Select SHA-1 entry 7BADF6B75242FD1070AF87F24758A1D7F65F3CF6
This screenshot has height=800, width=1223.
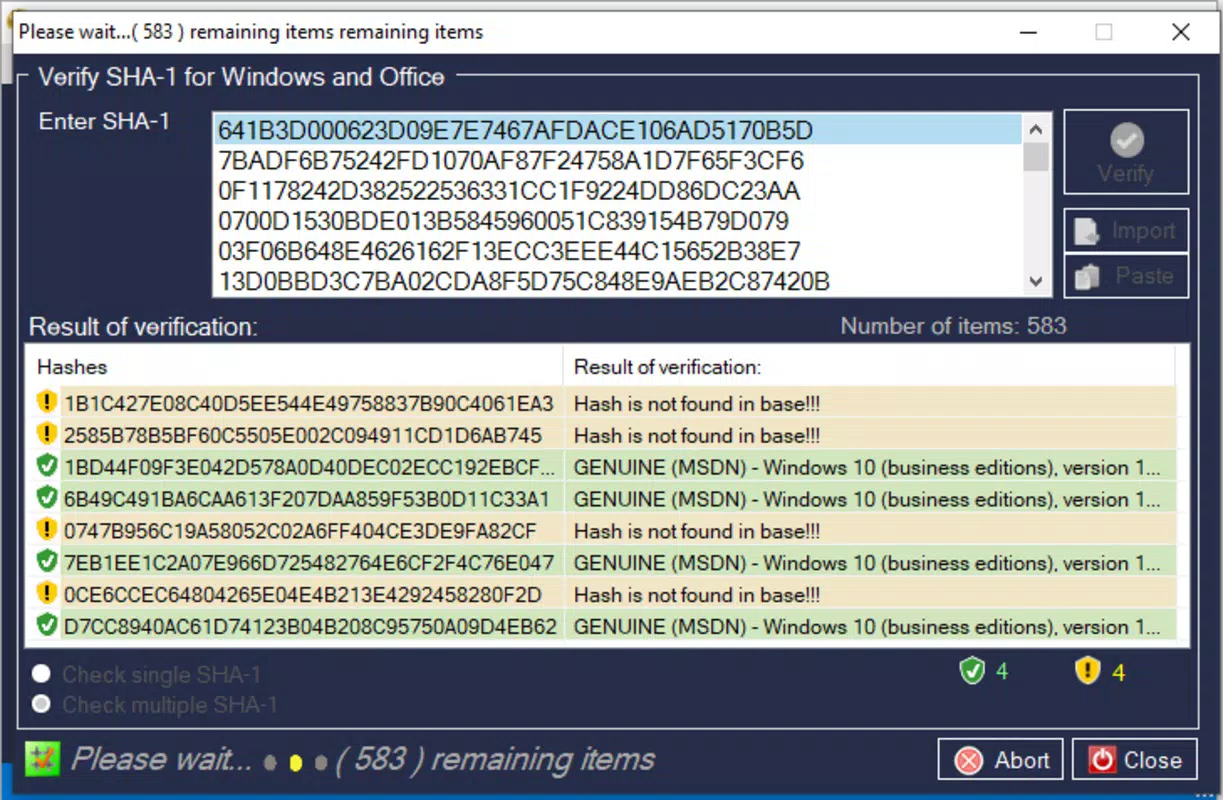pos(617,161)
